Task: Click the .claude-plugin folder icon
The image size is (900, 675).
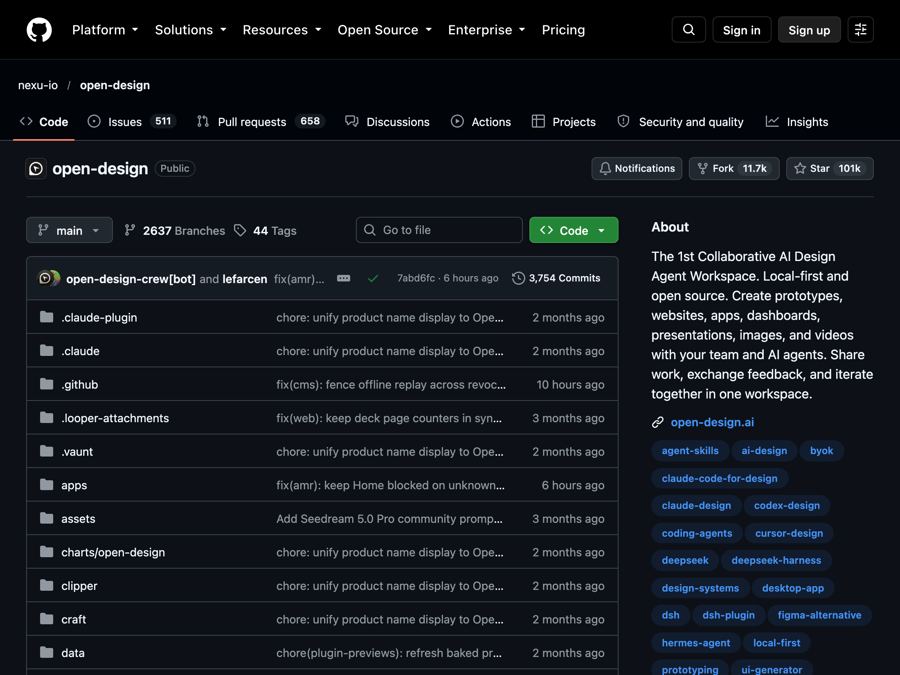Action: pyautogui.click(x=46, y=317)
